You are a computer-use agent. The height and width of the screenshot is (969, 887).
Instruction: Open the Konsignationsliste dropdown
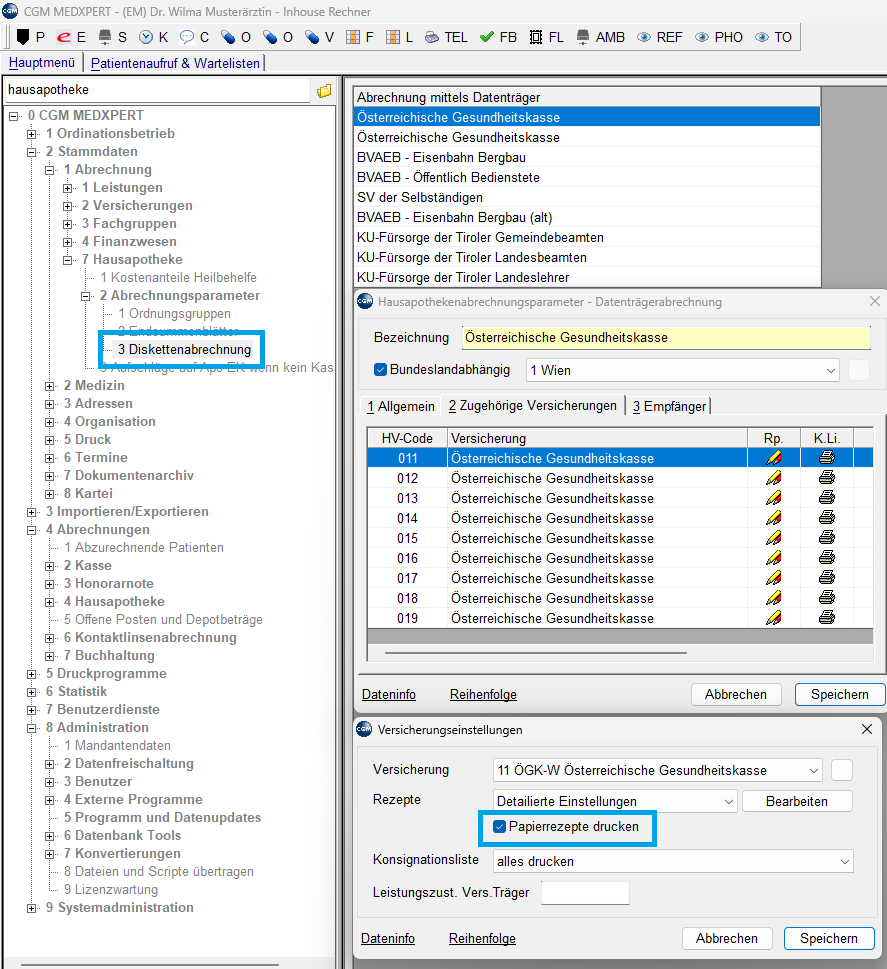tap(673, 861)
